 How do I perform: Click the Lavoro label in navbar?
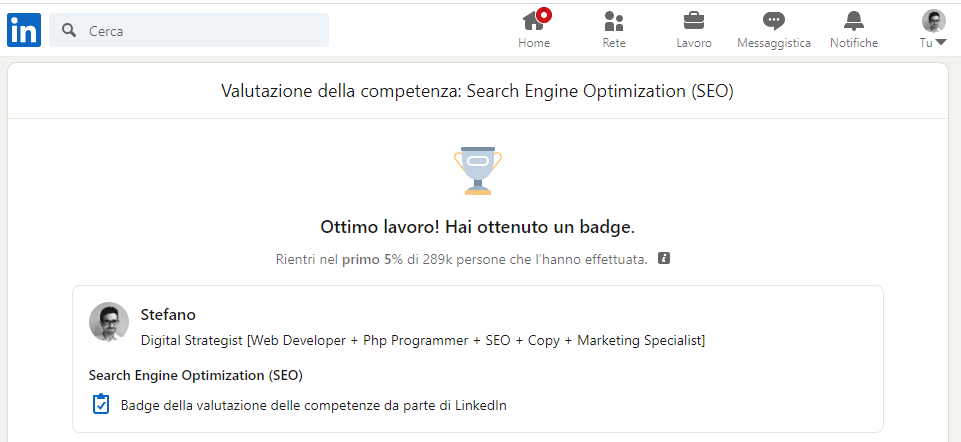coord(694,43)
